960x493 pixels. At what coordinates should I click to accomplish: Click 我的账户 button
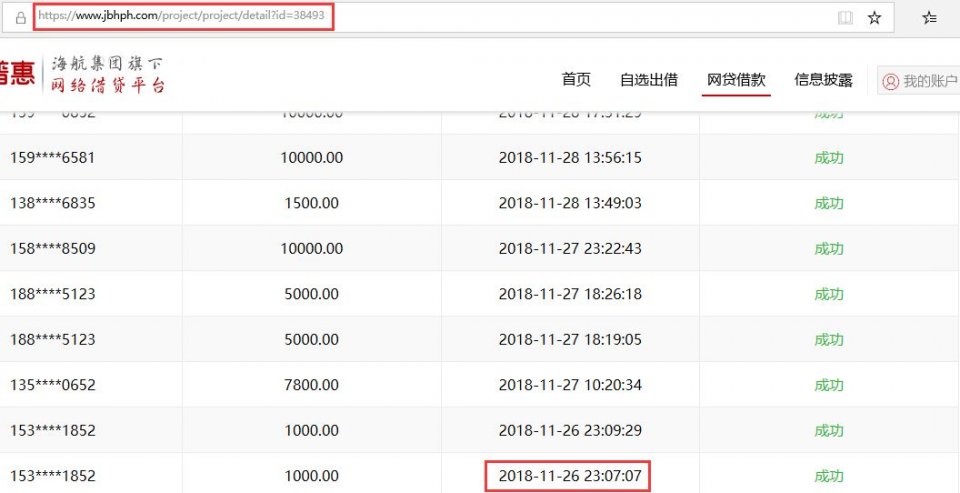click(918, 81)
